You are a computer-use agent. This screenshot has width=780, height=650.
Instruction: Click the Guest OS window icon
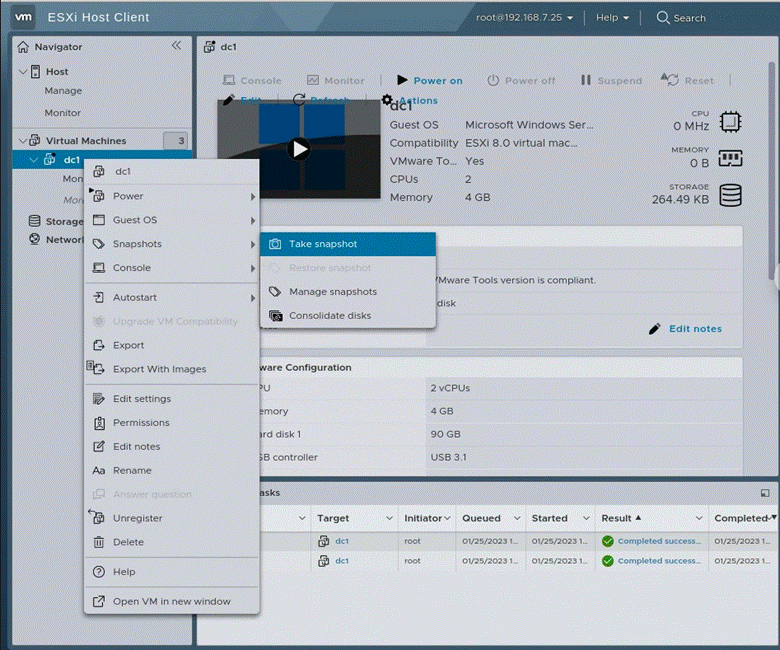(99, 220)
